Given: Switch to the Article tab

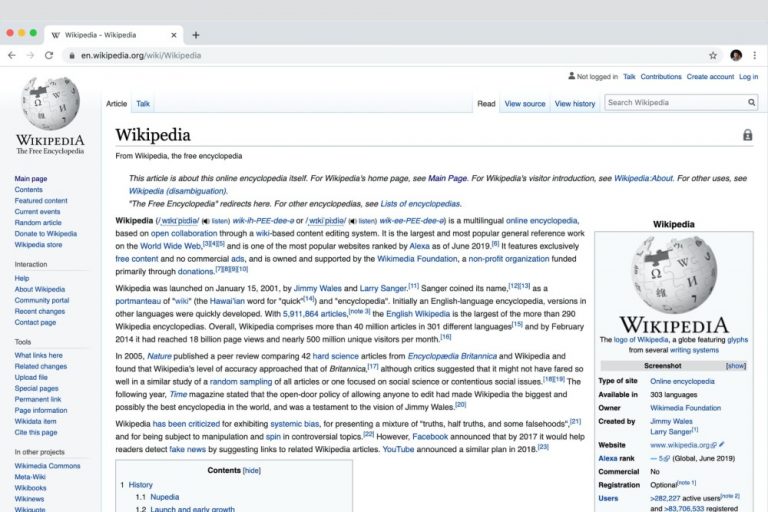Looking at the screenshot, I should [117, 103].
